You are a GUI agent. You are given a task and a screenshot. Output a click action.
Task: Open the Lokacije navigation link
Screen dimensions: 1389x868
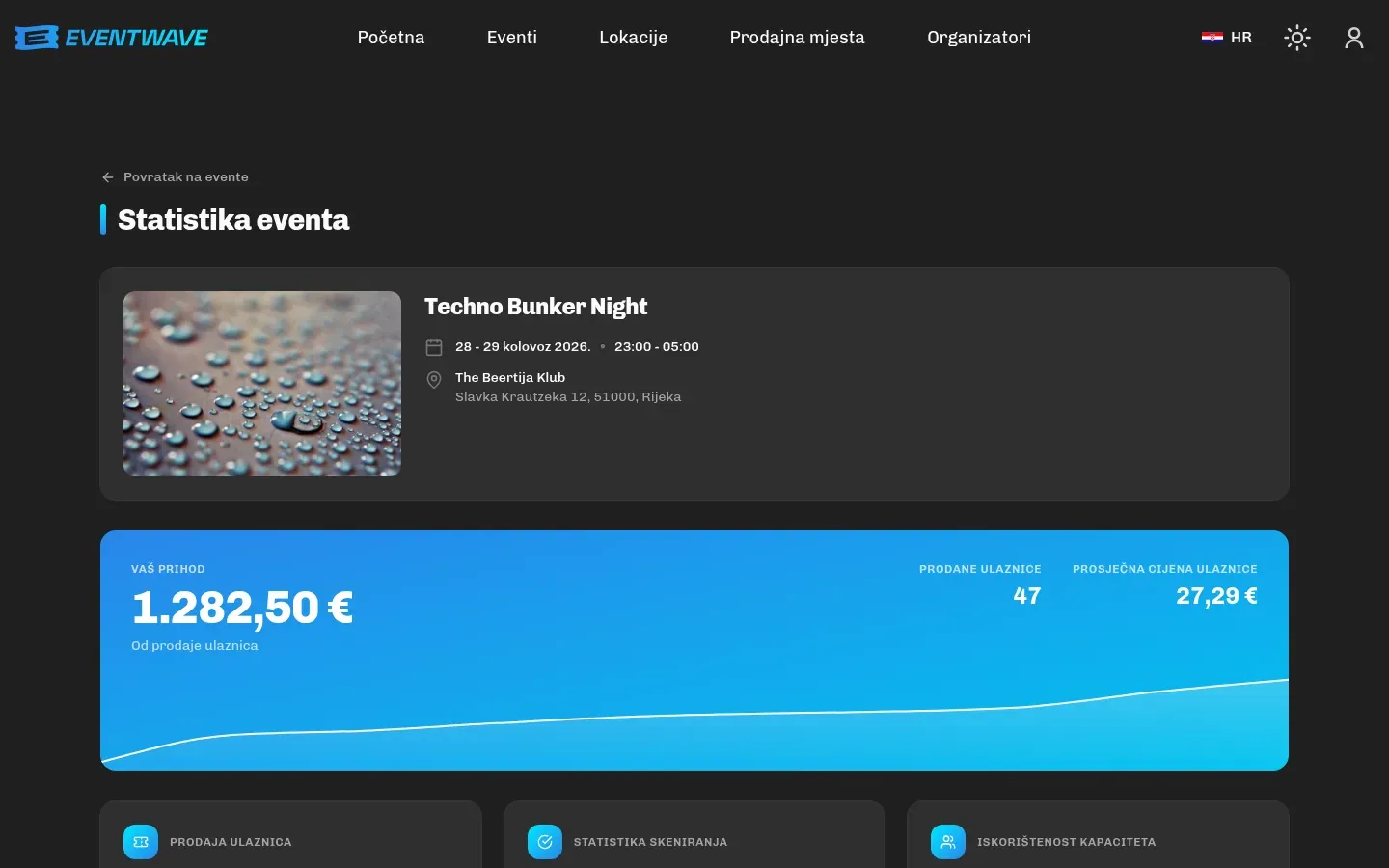tap(633, 38)
